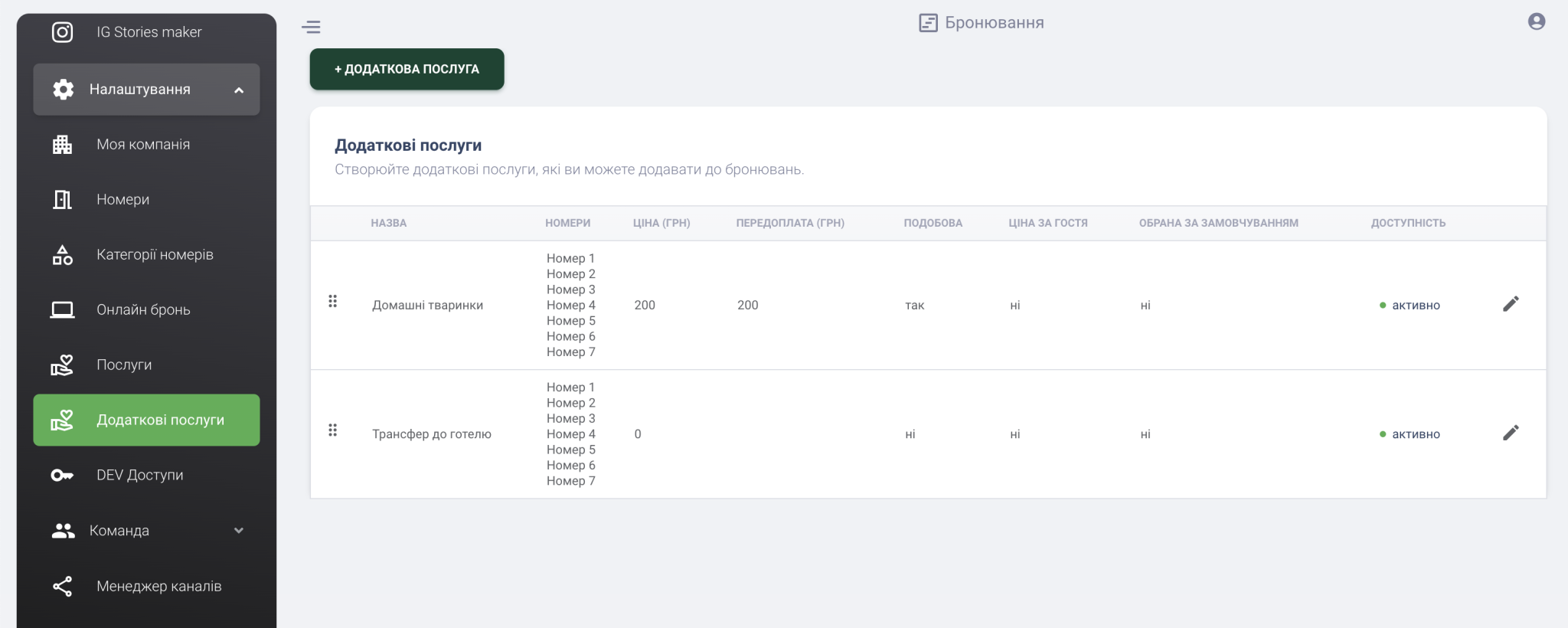This screenshot has height=628, width=1568.
Task: Click the building icon for Моя компанія
Action: [62, 145]
